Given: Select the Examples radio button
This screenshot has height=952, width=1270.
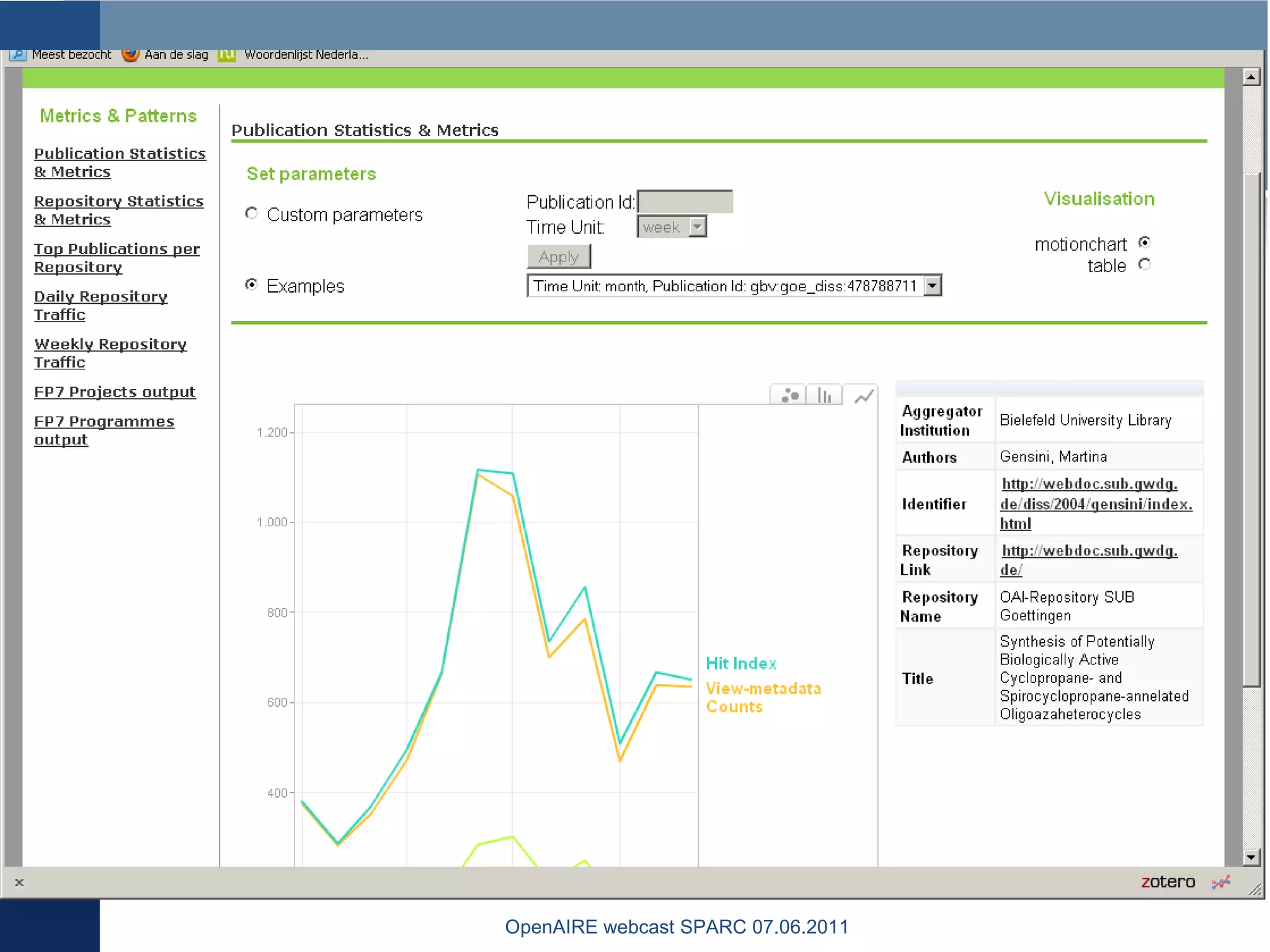Looking at the screenshot, I should coord(251,284).
